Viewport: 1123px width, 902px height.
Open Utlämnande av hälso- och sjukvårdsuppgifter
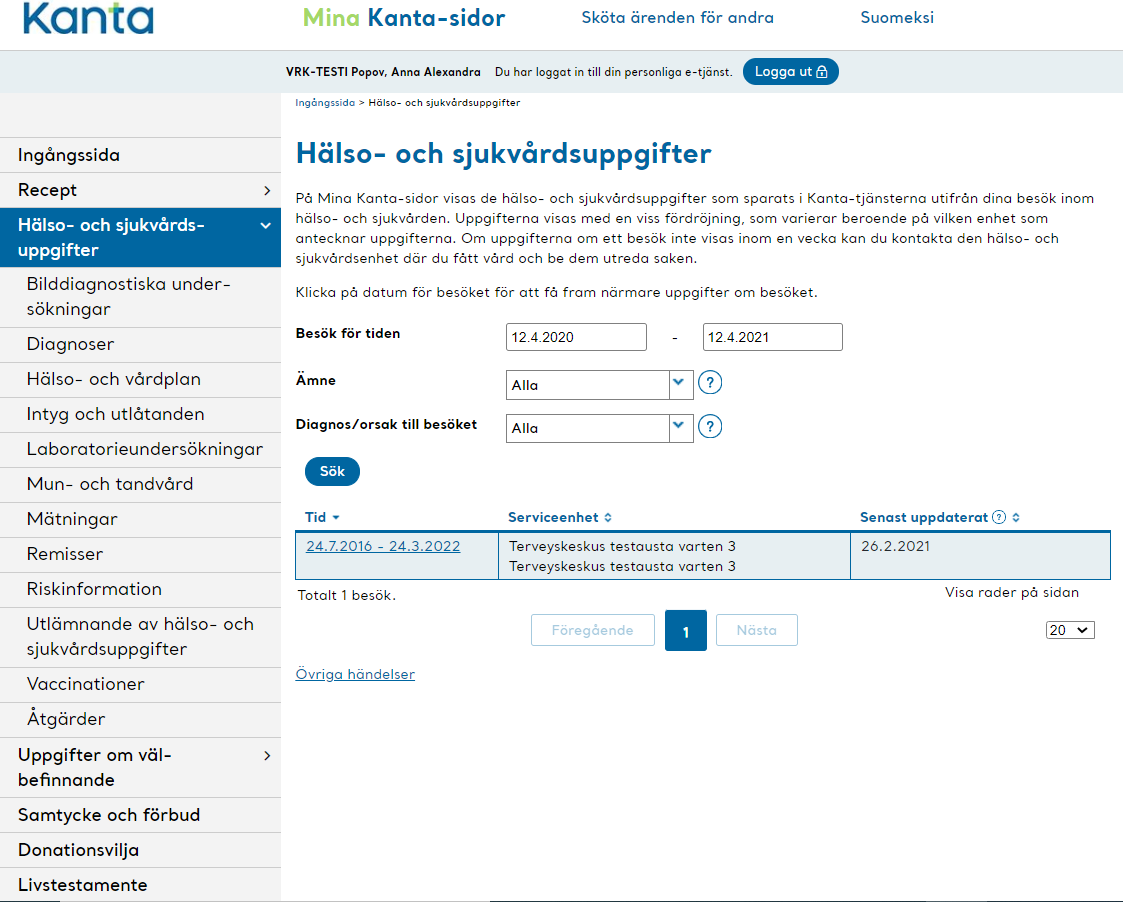(x=140, y=636)
